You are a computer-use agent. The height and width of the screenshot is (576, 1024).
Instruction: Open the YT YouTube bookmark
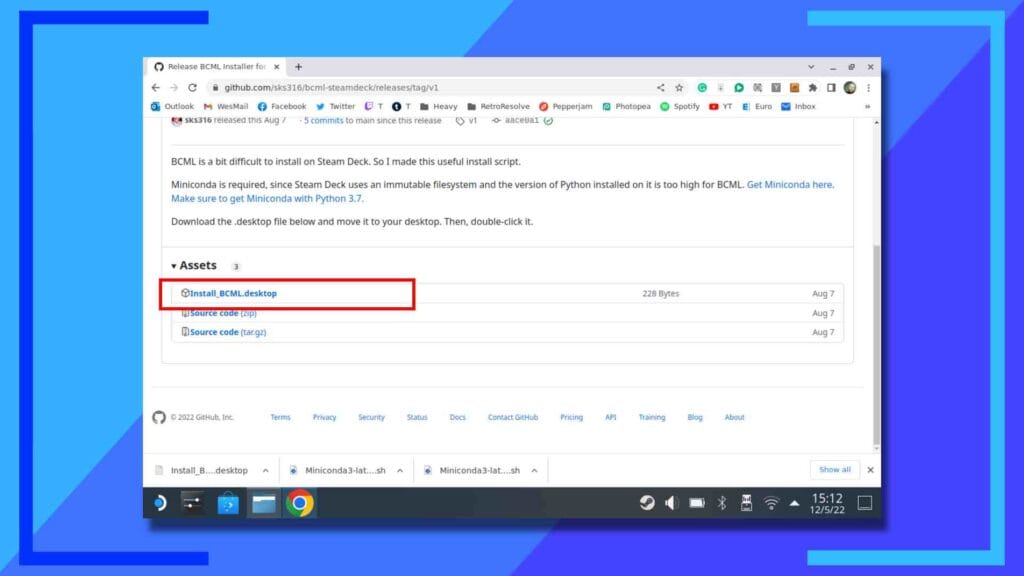(x=720, y=106)
